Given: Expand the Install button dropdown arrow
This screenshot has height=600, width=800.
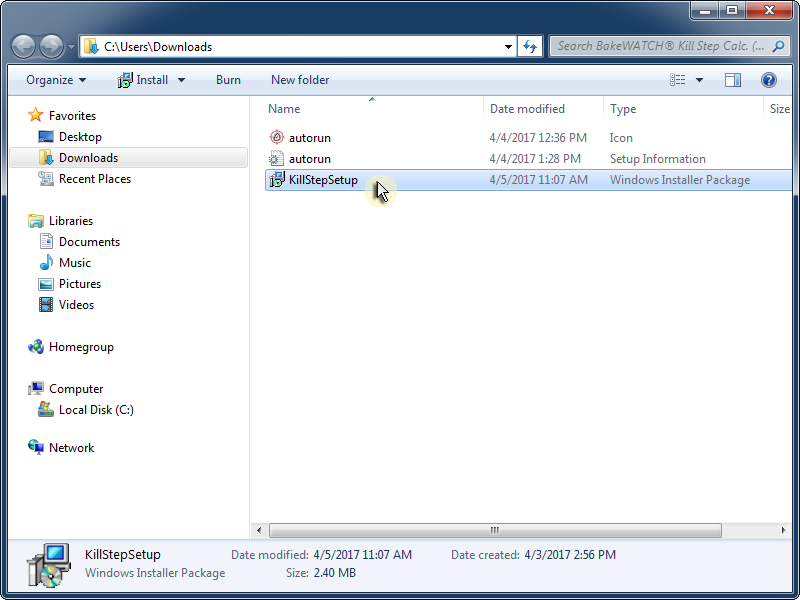Looking at the screenshot, I should point(181,80).
